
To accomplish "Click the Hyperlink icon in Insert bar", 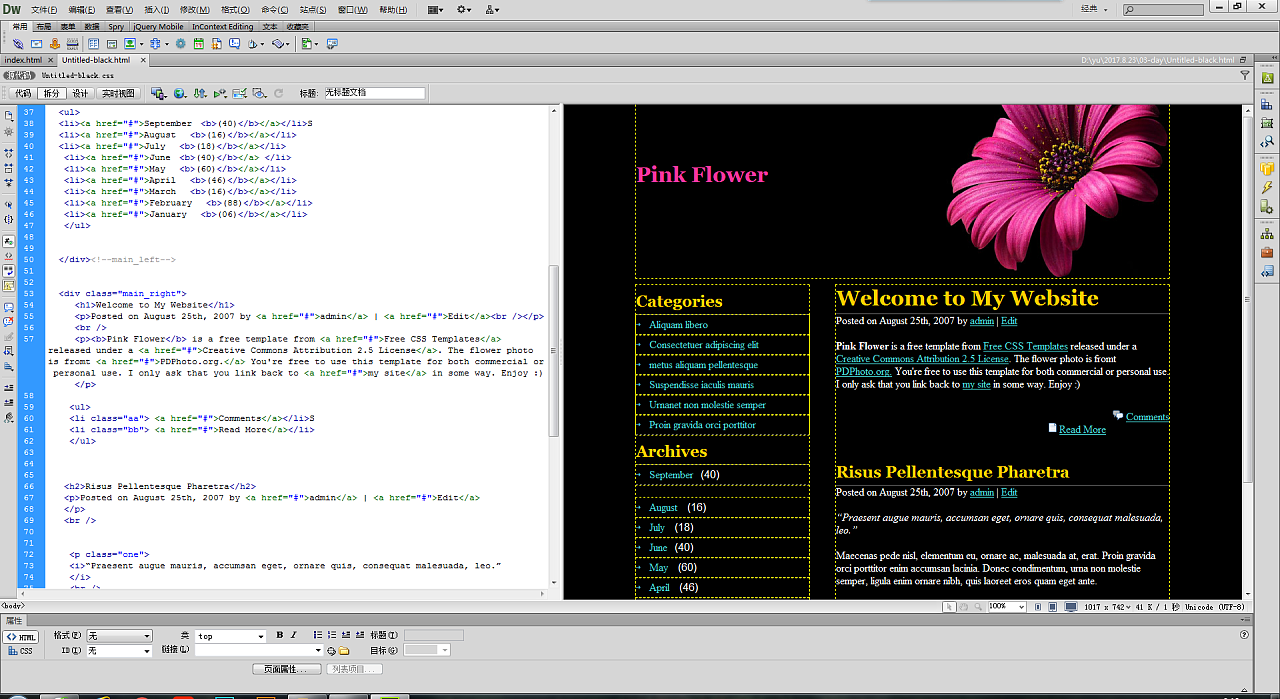I will click(19, 44).
